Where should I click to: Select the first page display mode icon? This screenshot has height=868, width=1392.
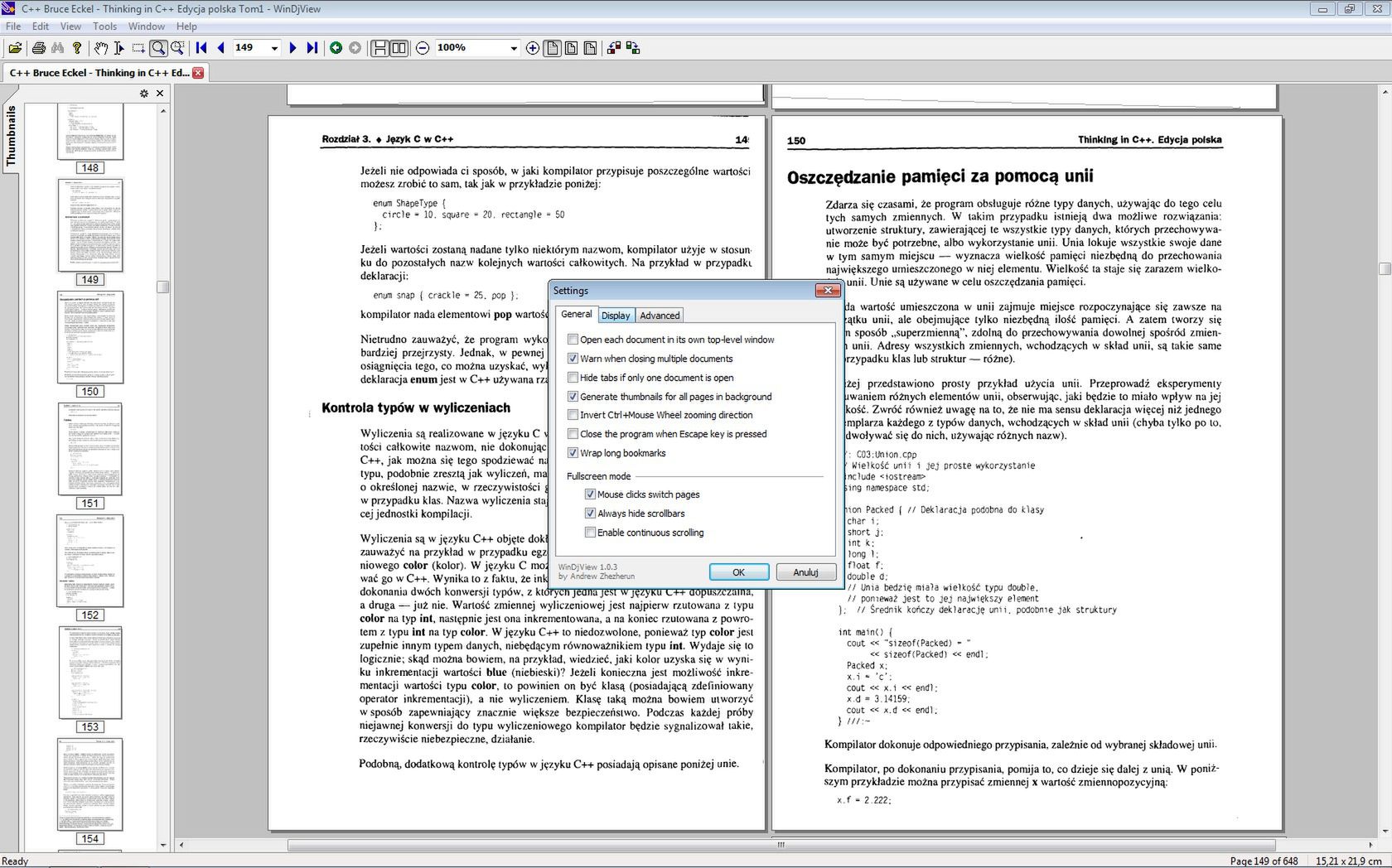(x=552, y=48)
